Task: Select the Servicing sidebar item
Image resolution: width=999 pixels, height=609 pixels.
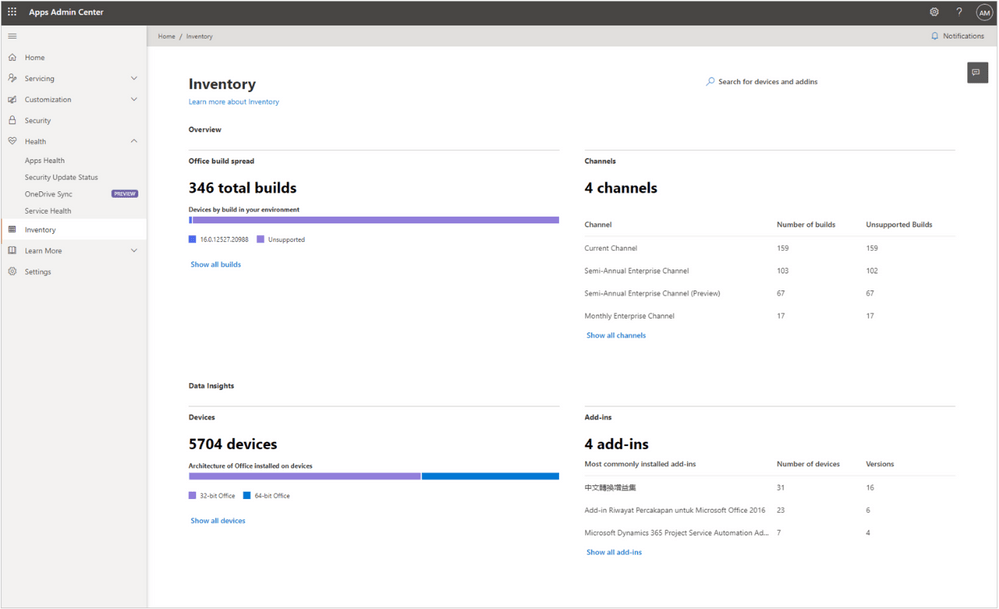Action: [x=40, y=78]
